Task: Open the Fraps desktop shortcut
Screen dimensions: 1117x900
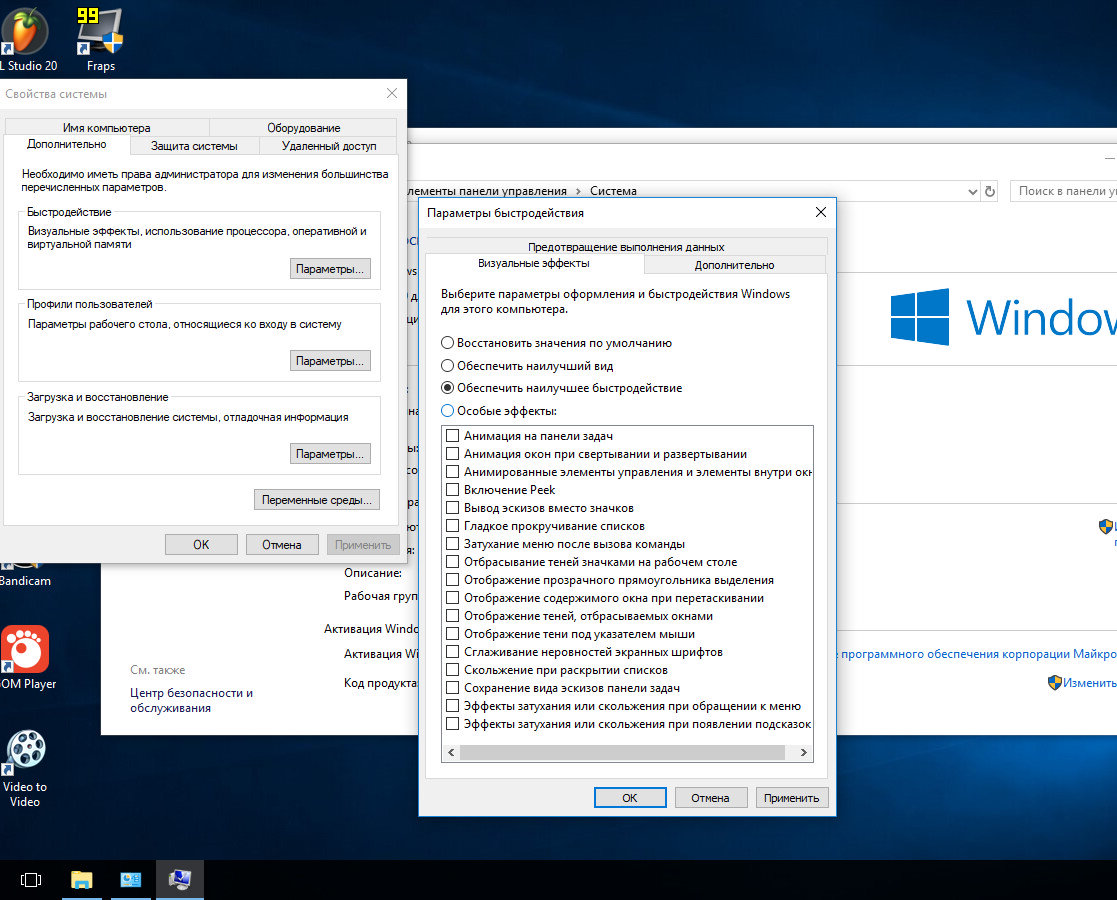Action: [x=100, y=39]
